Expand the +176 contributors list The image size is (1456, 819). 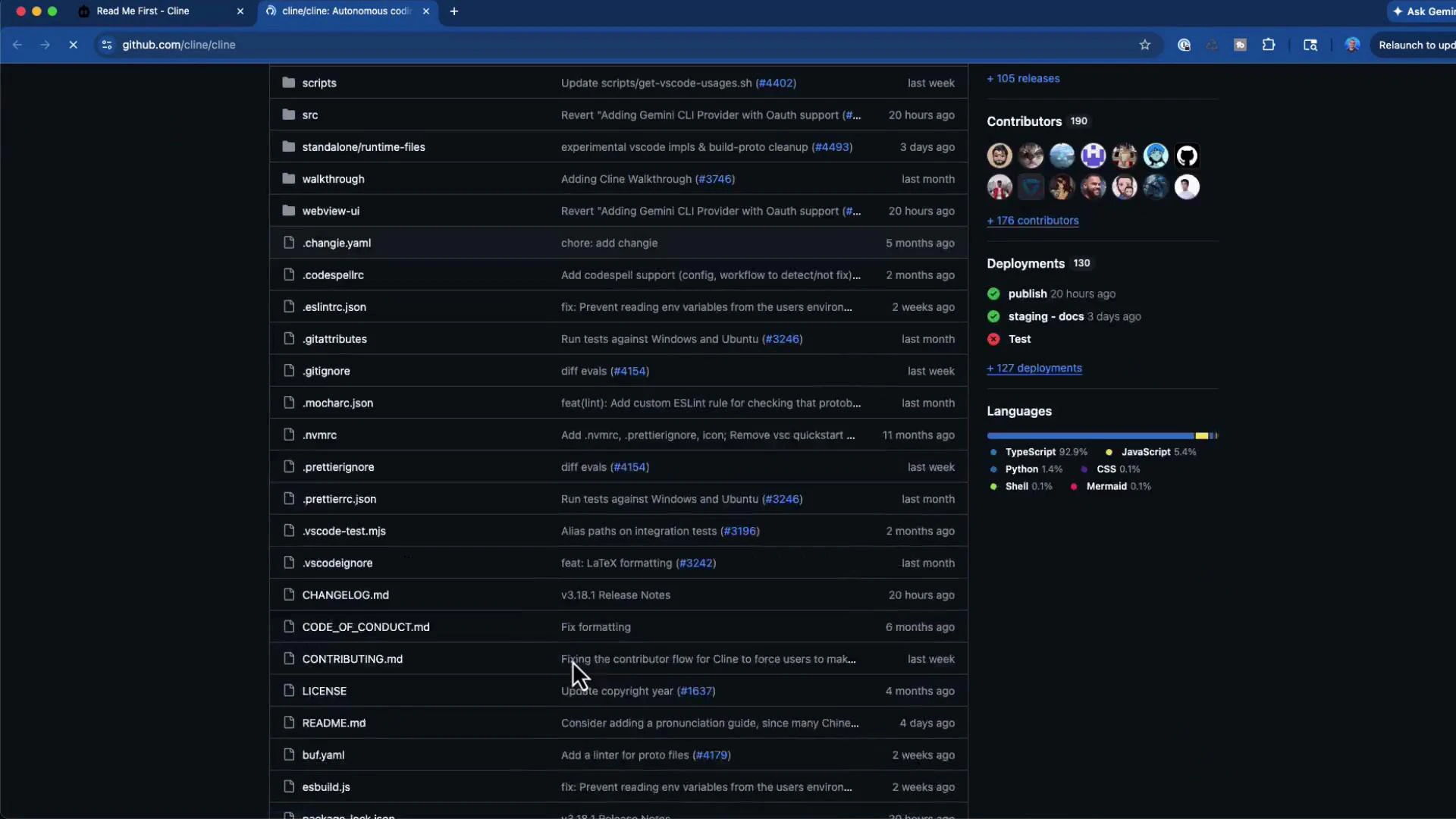pos(1033,221)
